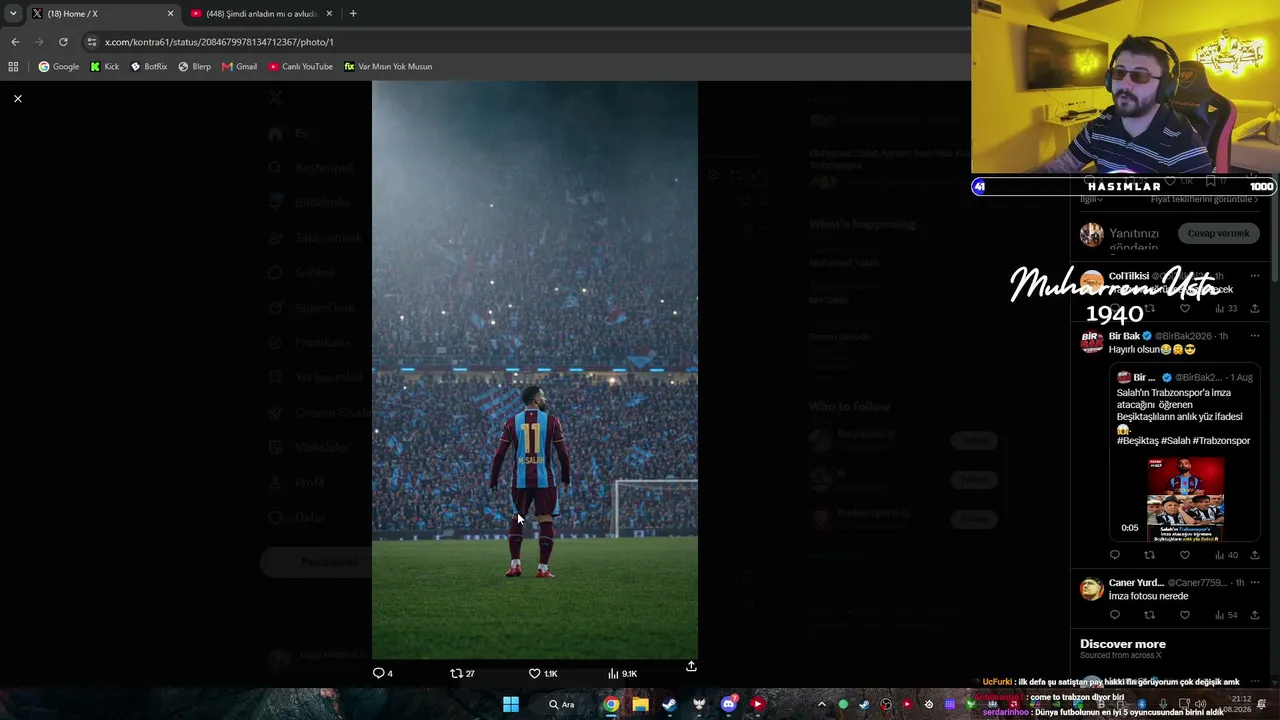
Task: Play the quoted Bir Bak video thumbnail
Action: 1185,499
